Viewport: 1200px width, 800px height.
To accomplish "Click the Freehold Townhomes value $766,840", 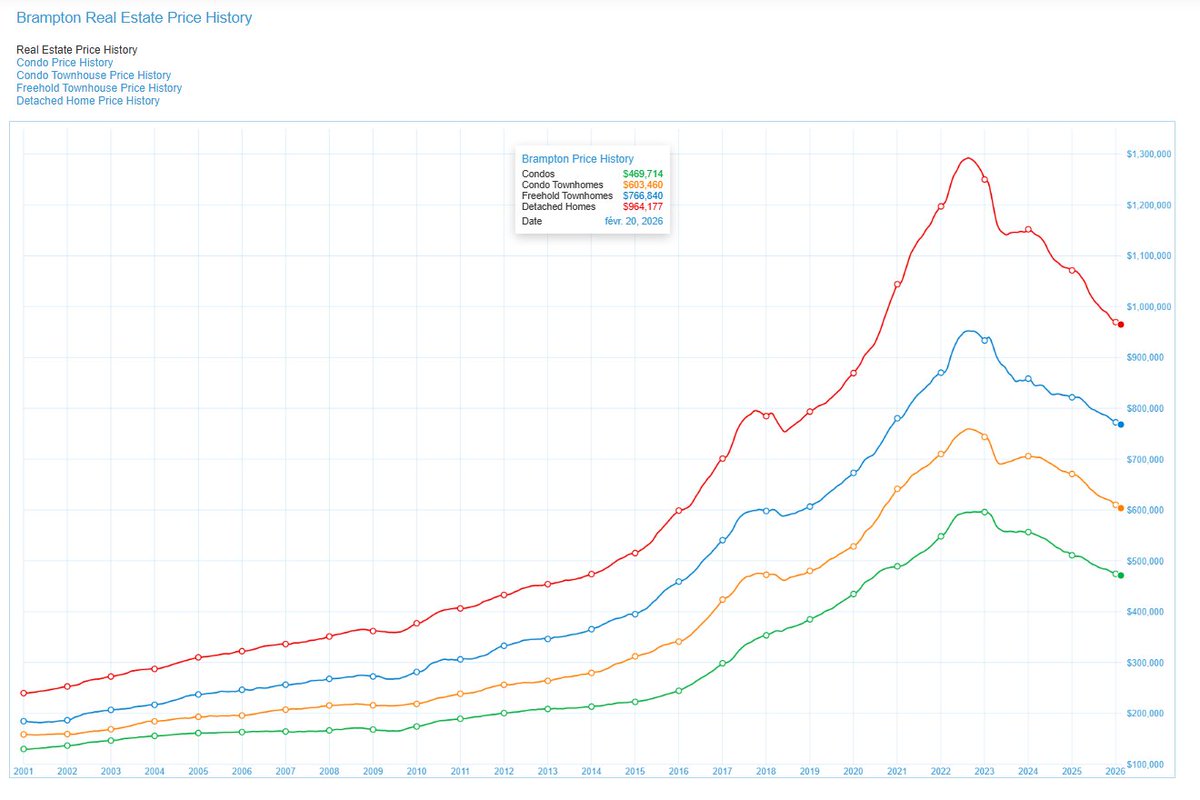I will pyautogui.click(x=643, y=196).
